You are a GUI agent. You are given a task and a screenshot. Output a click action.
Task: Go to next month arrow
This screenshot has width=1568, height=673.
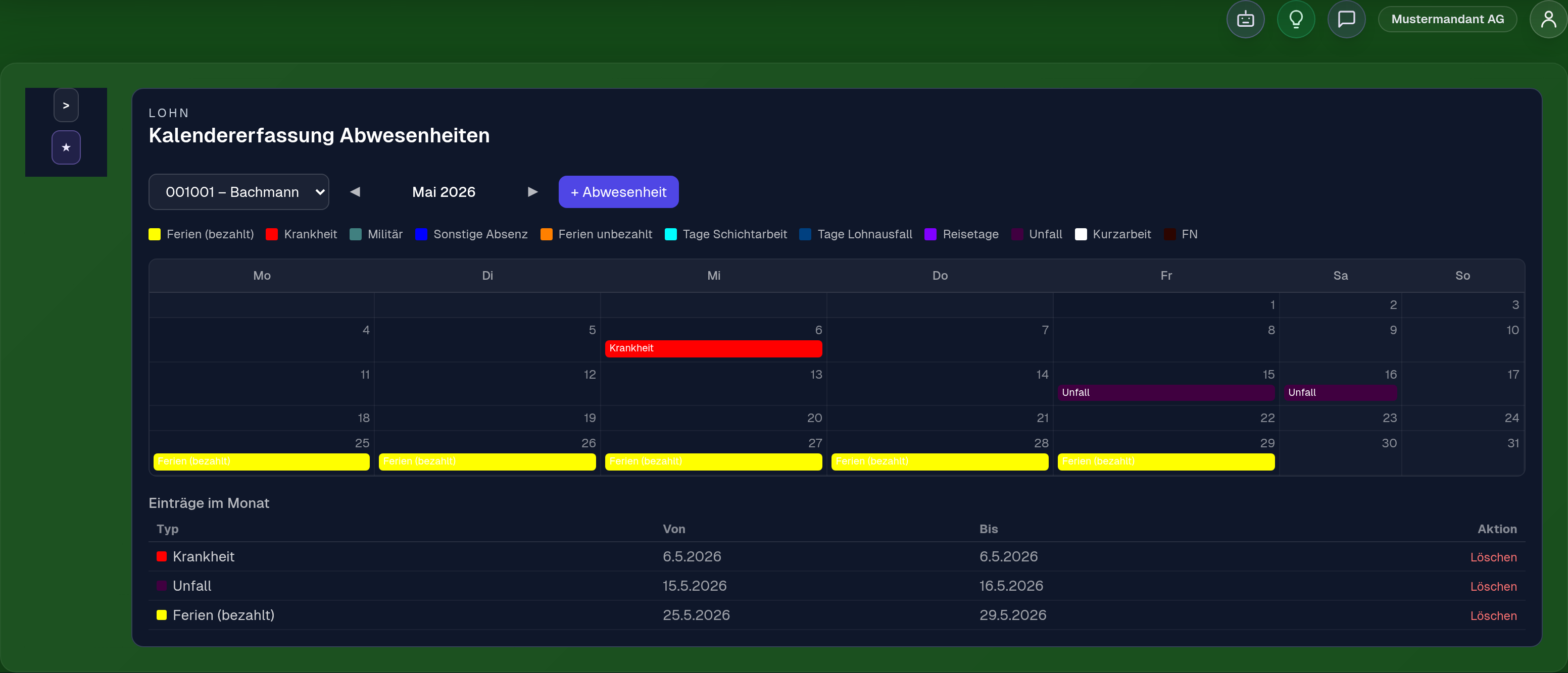532,192
